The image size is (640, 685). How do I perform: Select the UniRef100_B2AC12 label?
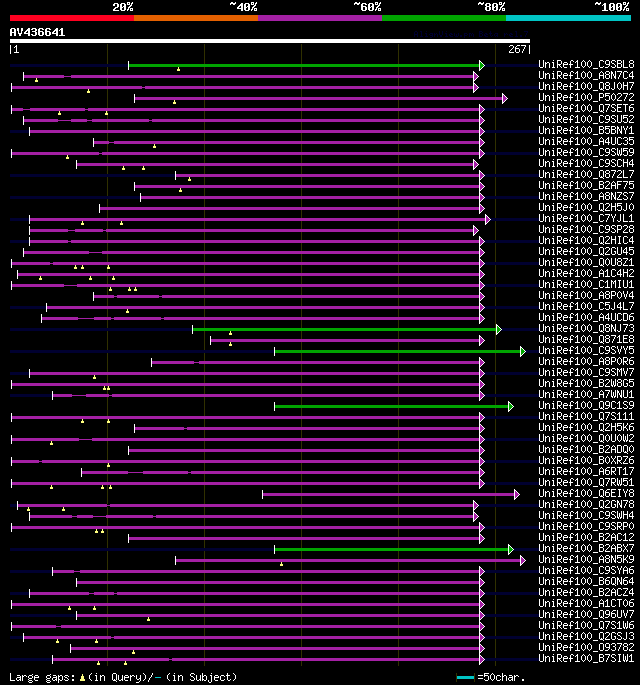tap(586, 538)
